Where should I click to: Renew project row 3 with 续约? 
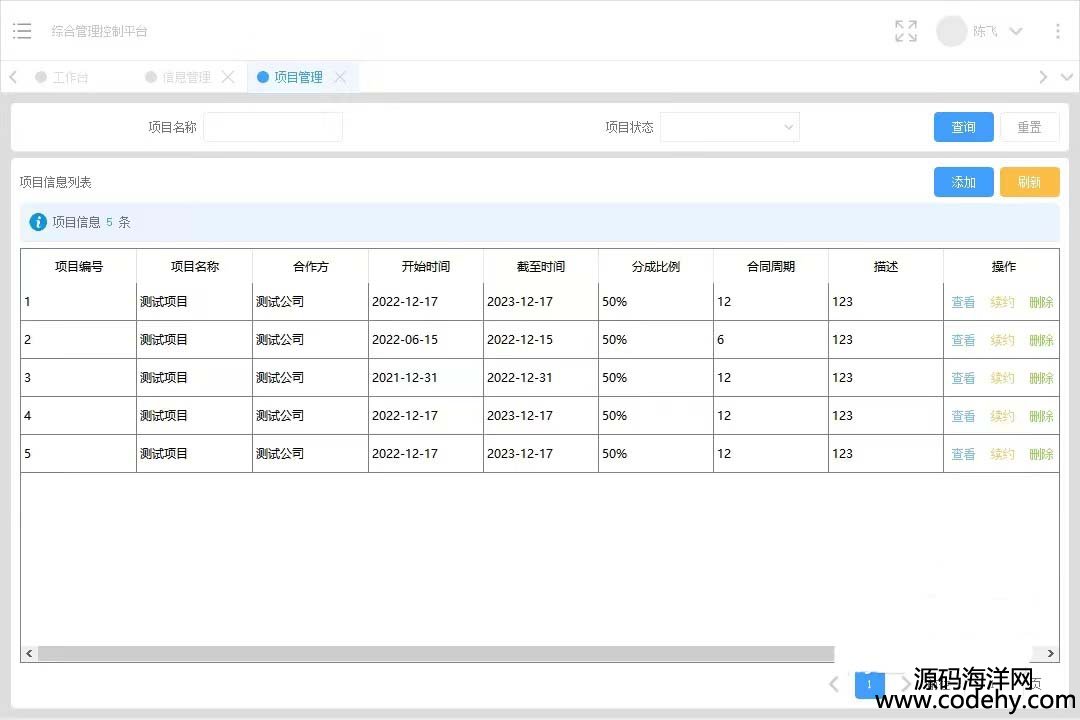click(1002, 378)
